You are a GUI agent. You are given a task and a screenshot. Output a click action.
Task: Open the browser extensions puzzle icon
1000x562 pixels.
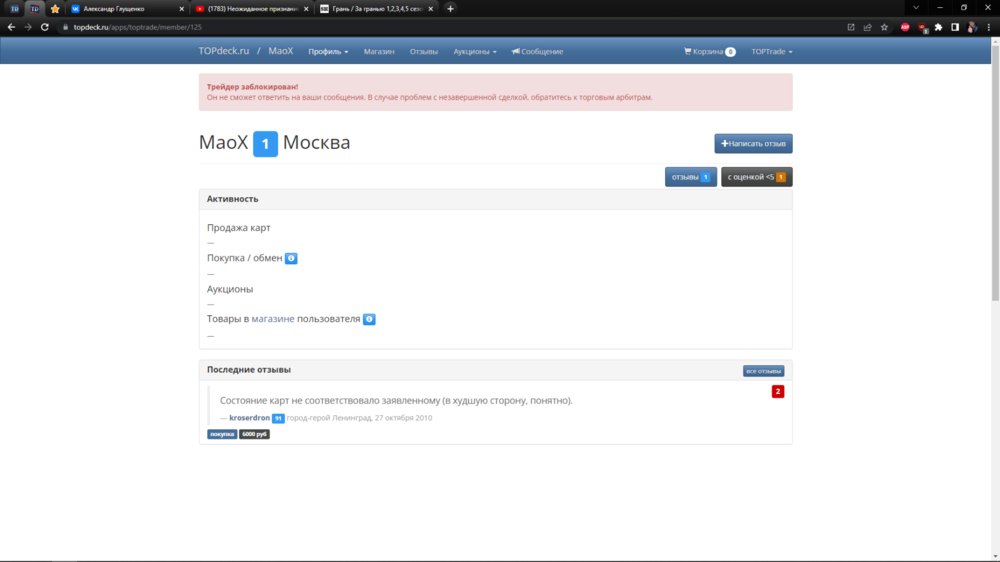(x=938, y=27)
